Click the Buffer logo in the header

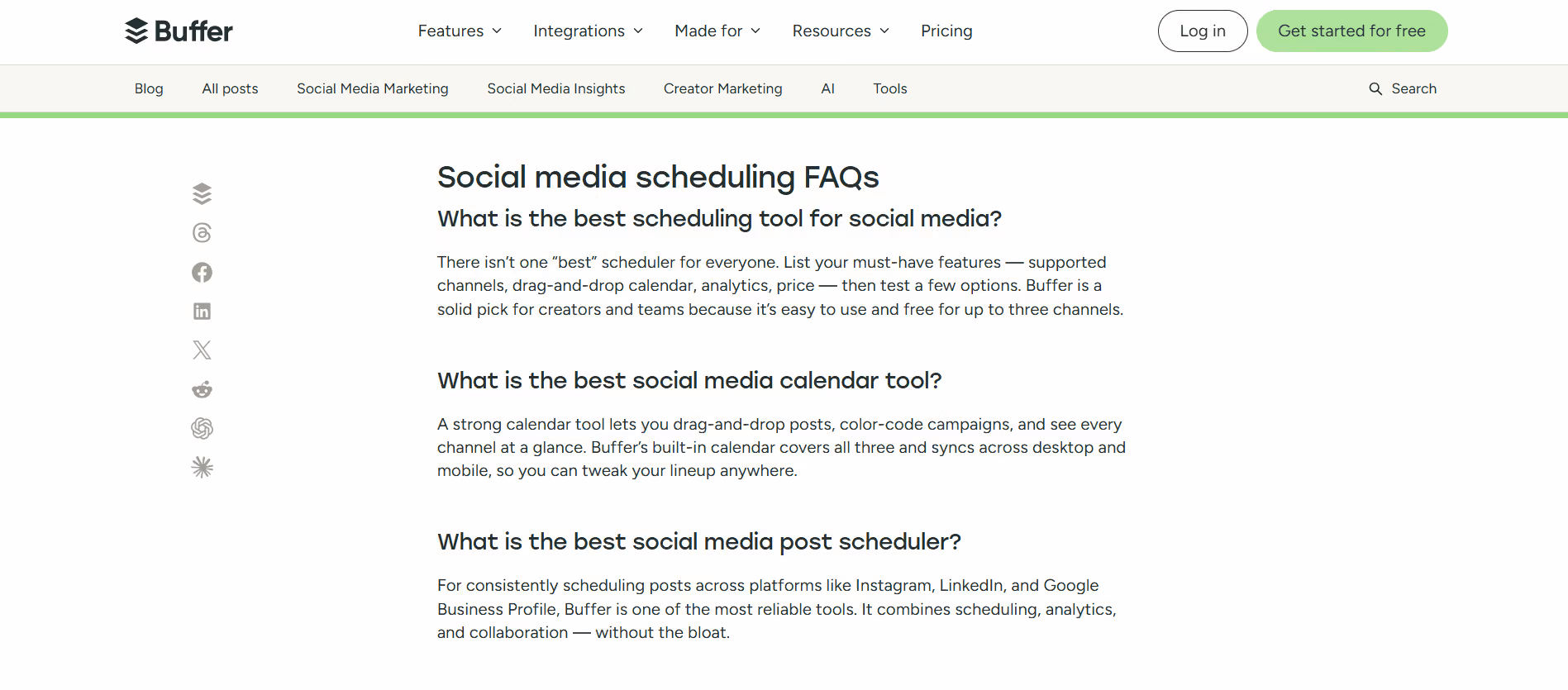pos(179,31)
